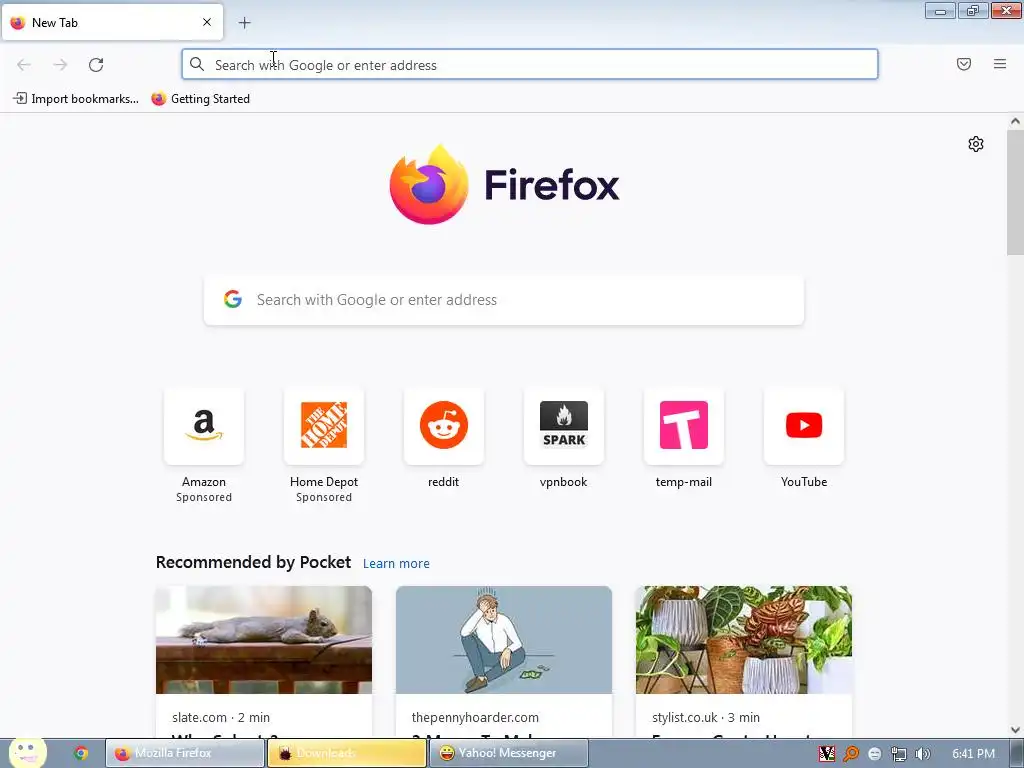
Task: Go back one page
Action: (x=24, y=65)
